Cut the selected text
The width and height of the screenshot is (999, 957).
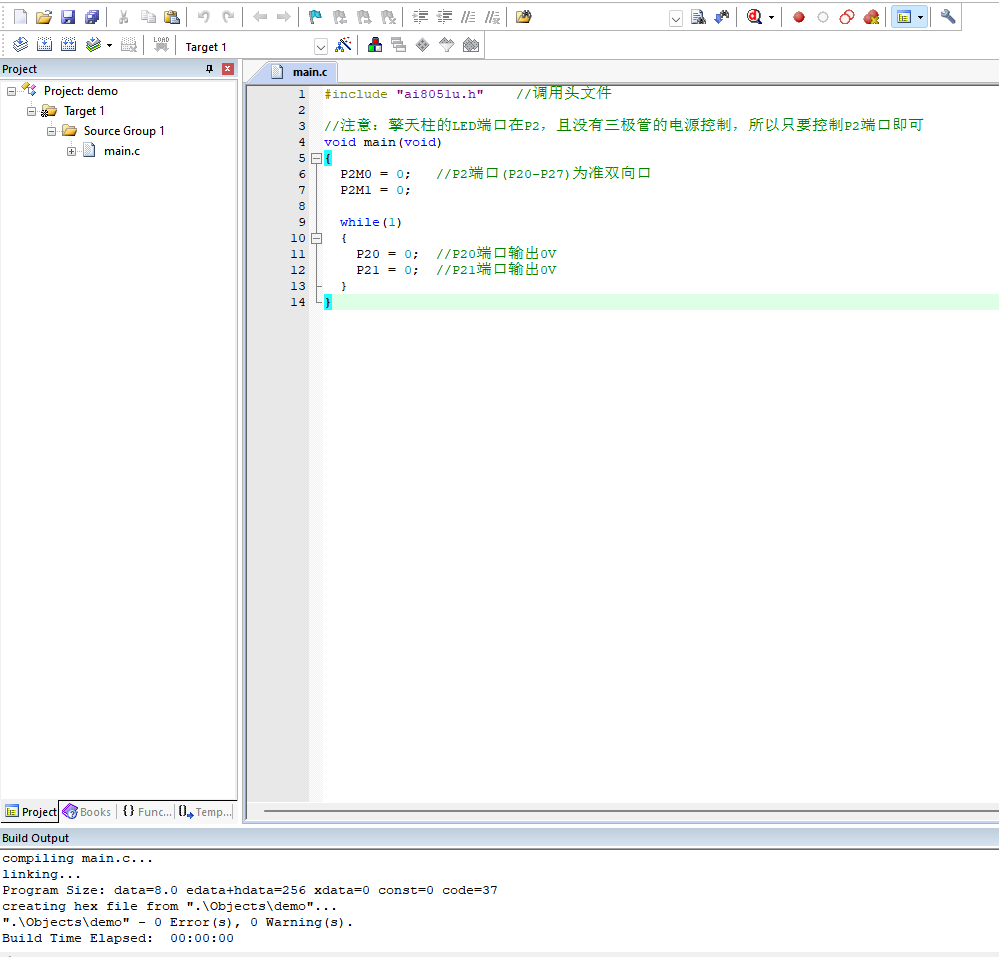pyautogui.click(x=124, y=17)
